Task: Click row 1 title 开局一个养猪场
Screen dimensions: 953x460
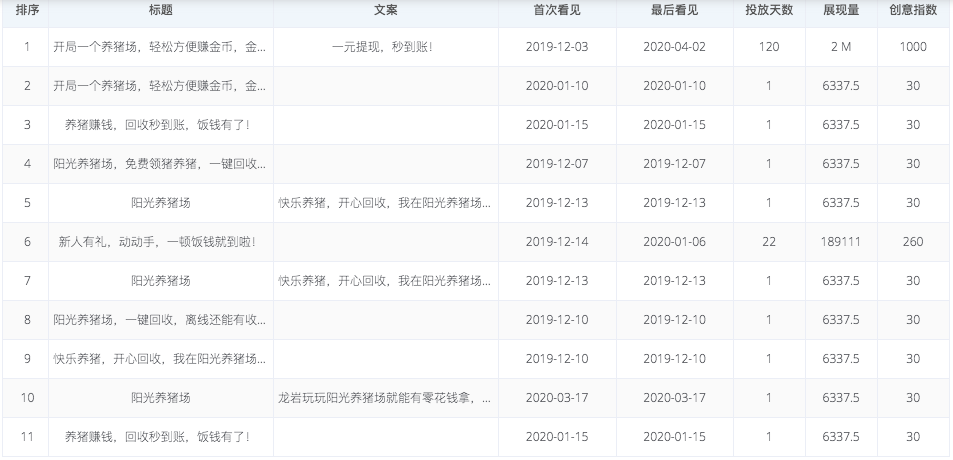Action: [x=160, y=47]
